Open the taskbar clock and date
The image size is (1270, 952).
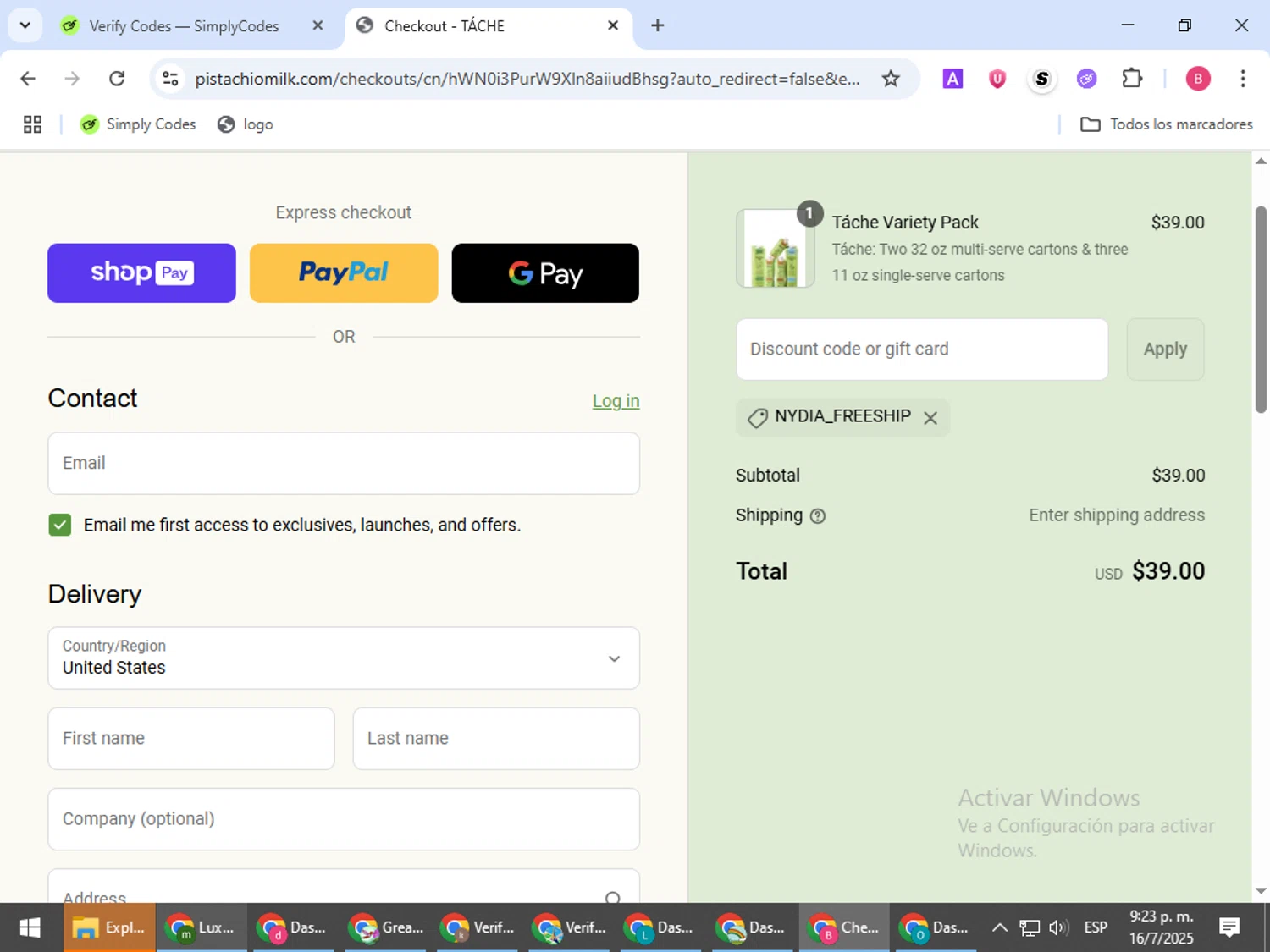(1161, 927)
